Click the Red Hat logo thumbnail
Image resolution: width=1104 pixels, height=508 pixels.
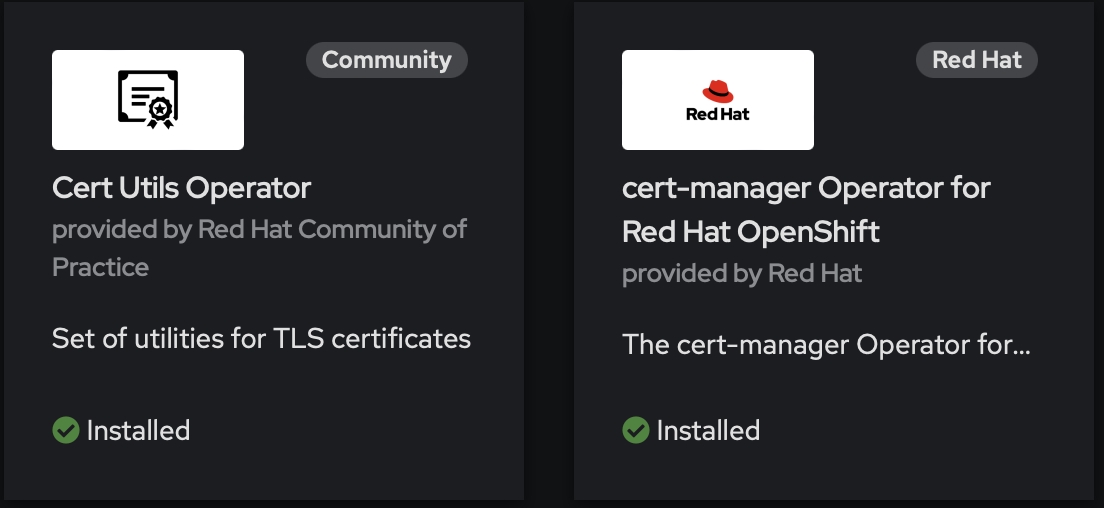coord(717,100)
